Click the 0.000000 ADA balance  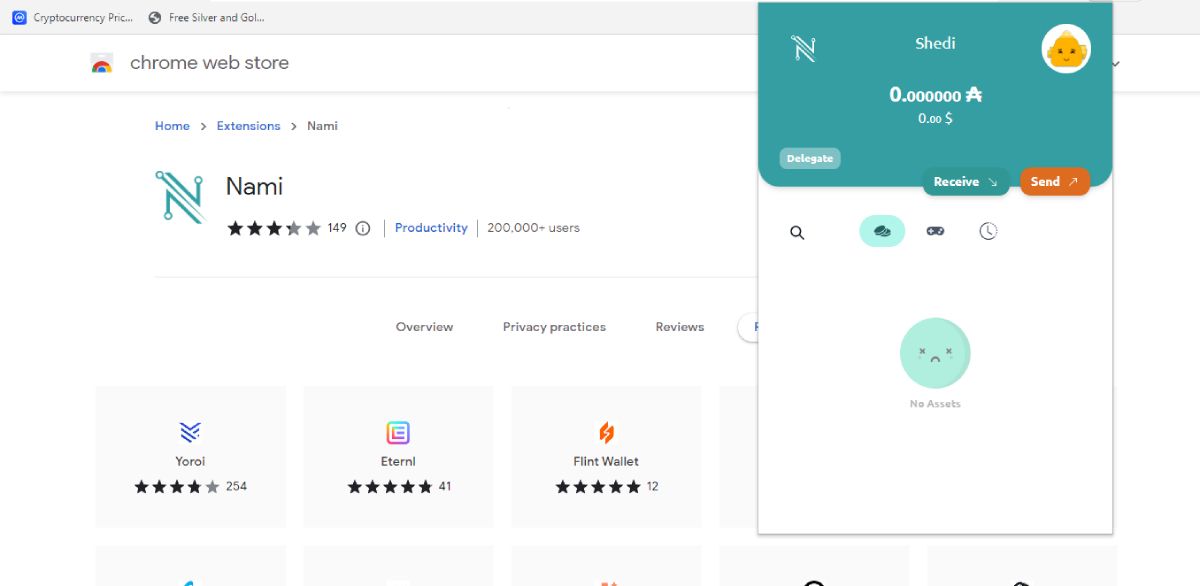point(936,95)
